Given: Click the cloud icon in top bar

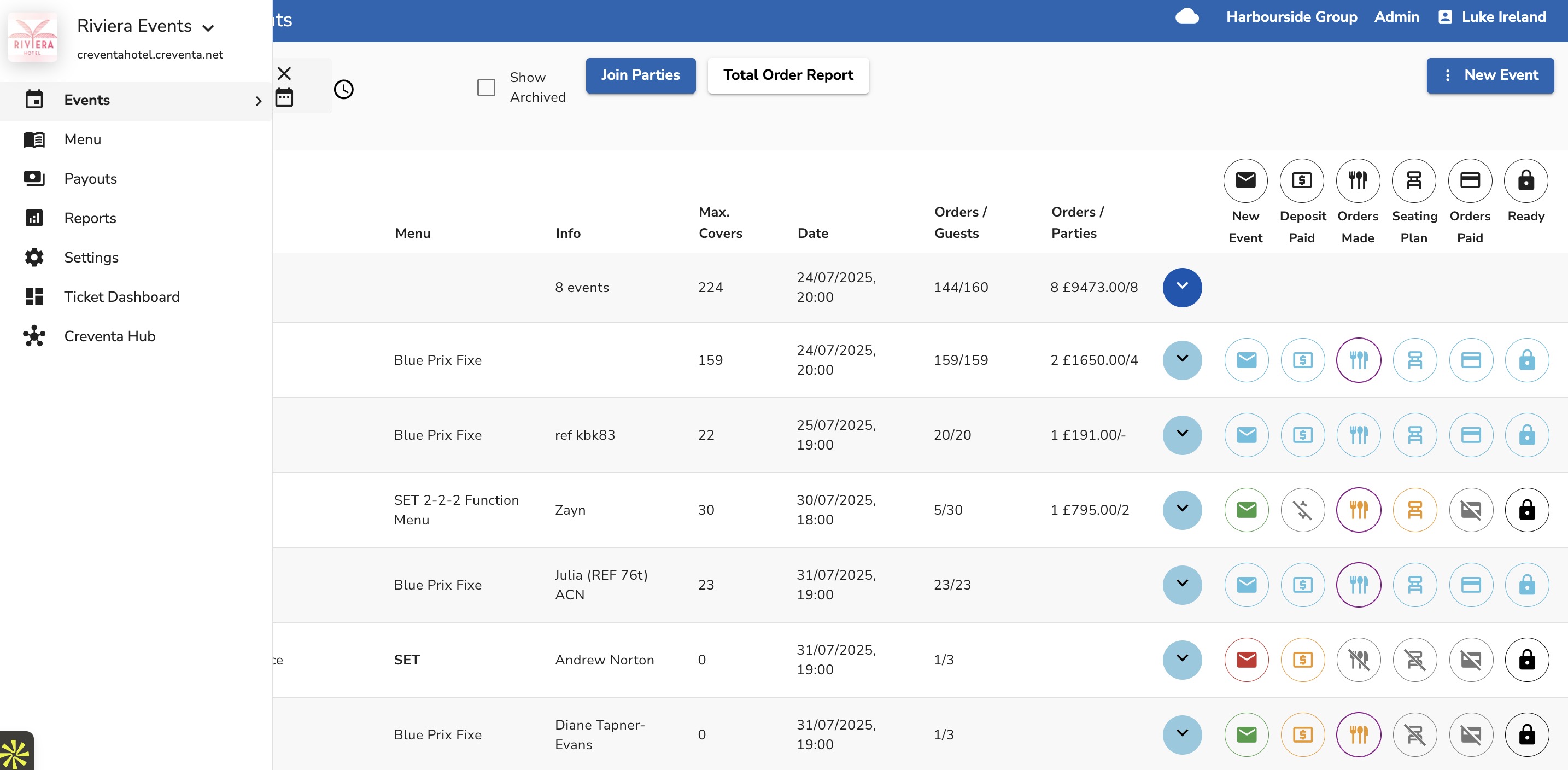Looking at the screenshot, I should coord(1186,16).
